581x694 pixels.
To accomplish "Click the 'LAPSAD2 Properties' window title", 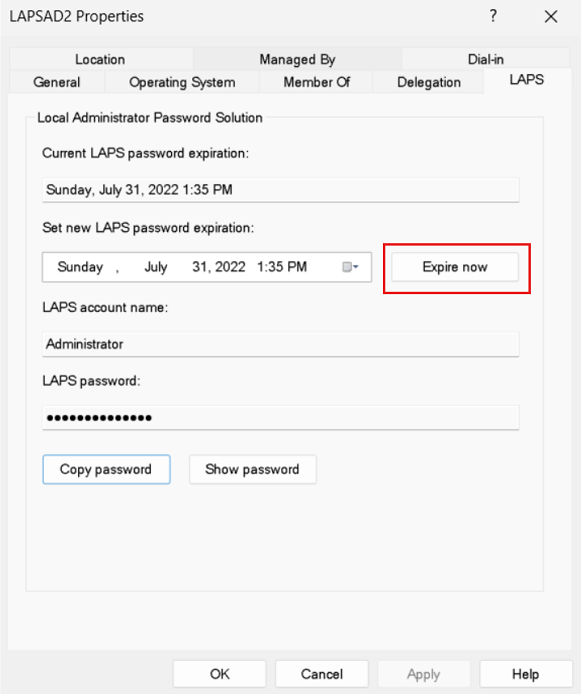I will pyautogui.click(x=77, y=16).
